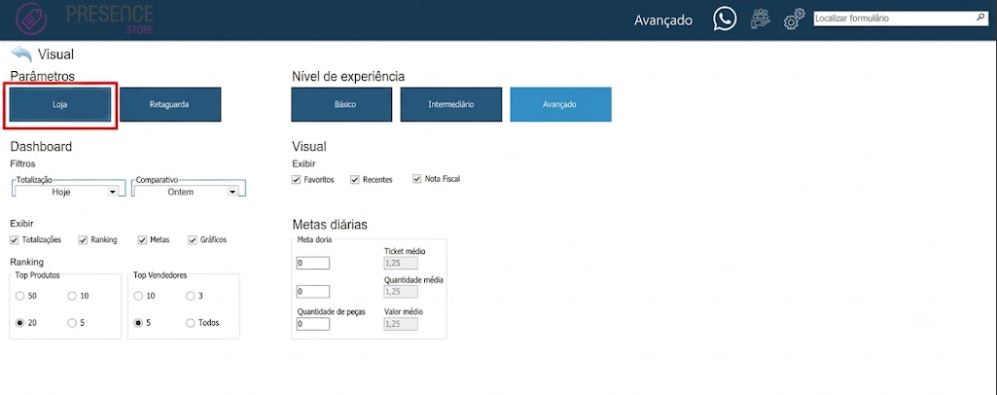Focus the Localizar formulário search field
Screen dimensions: 997x395
(x=895, y=18)
